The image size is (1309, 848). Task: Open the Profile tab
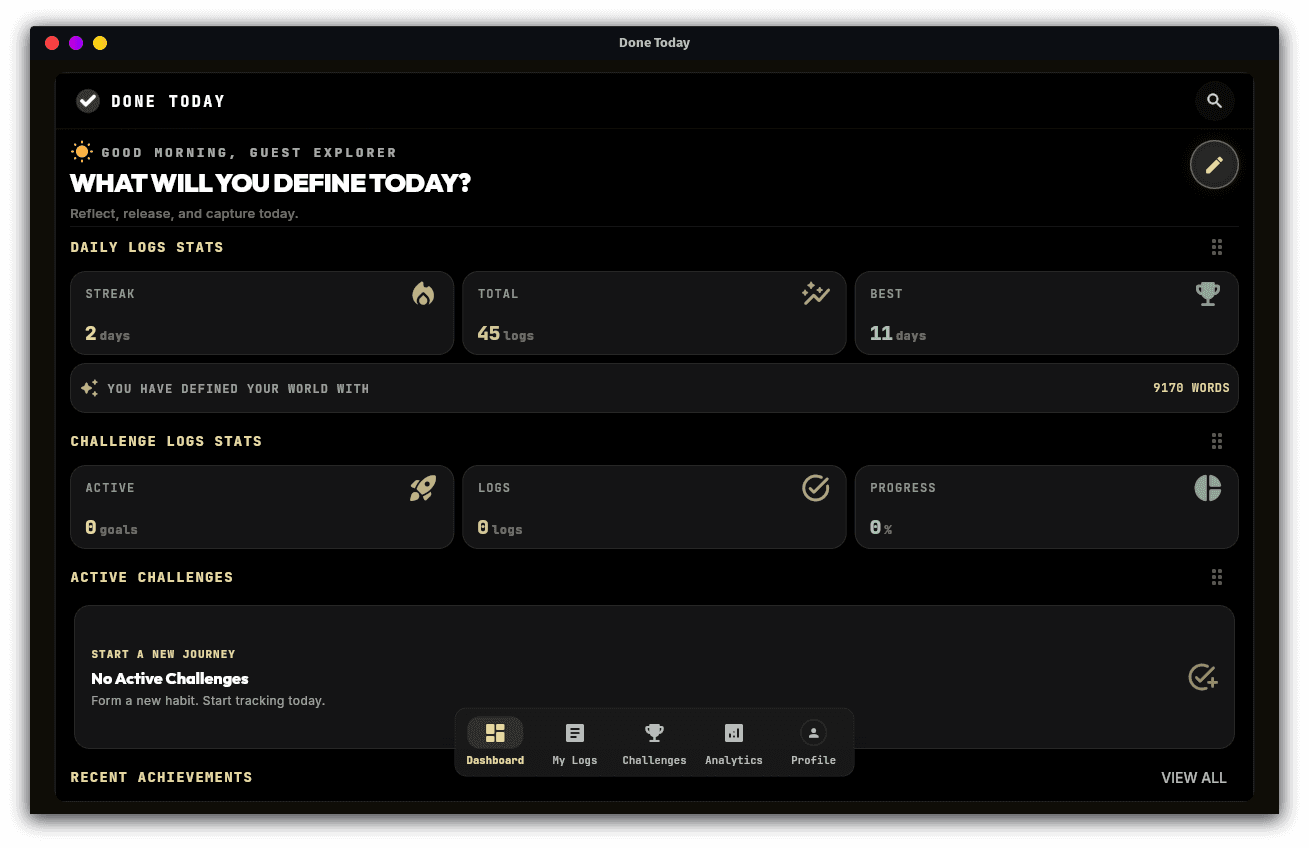814,743
